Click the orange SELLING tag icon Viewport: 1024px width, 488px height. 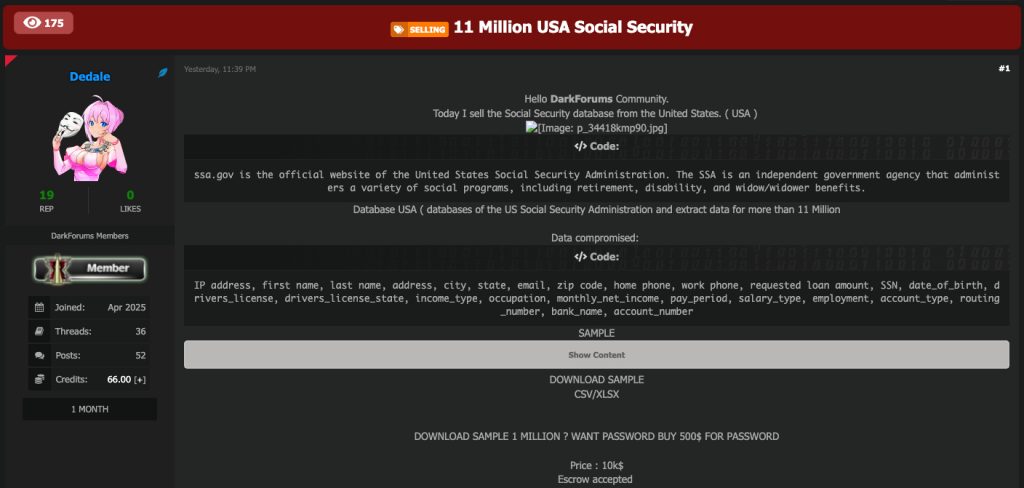[419, 29]
